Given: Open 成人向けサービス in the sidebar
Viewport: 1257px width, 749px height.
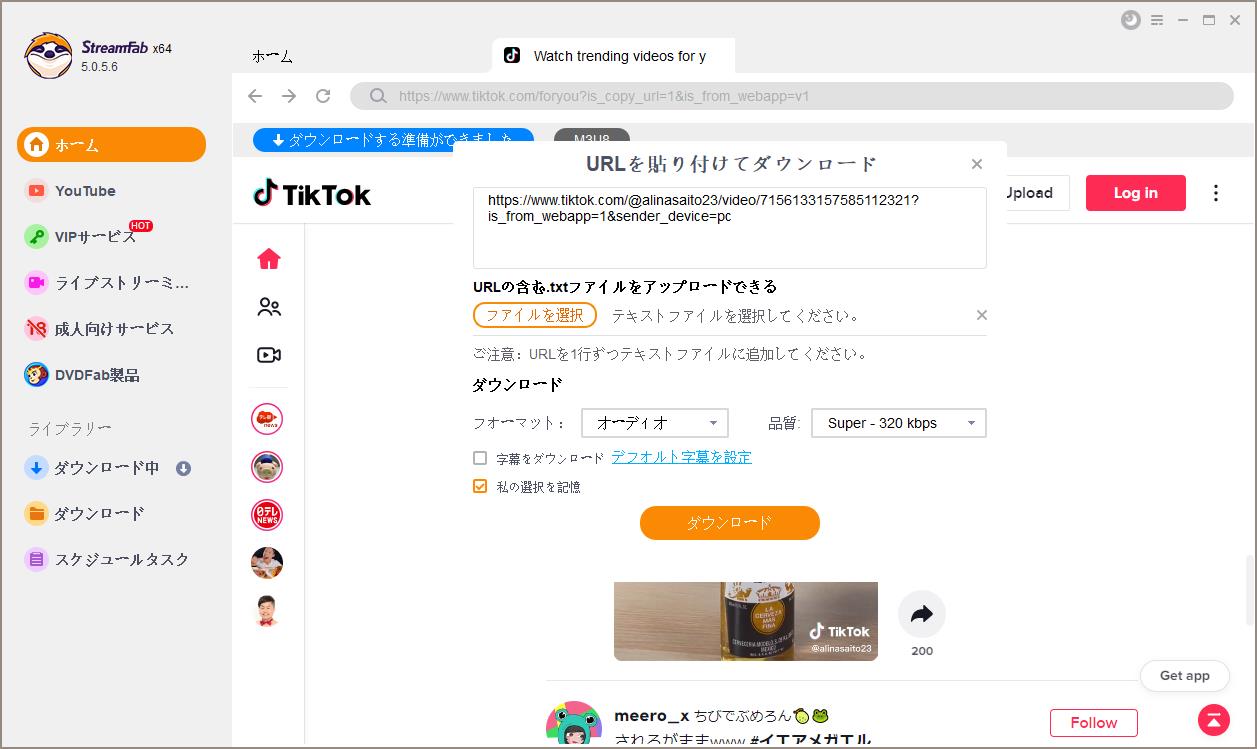Looking at the screenshot, I should tap(100, 328).
